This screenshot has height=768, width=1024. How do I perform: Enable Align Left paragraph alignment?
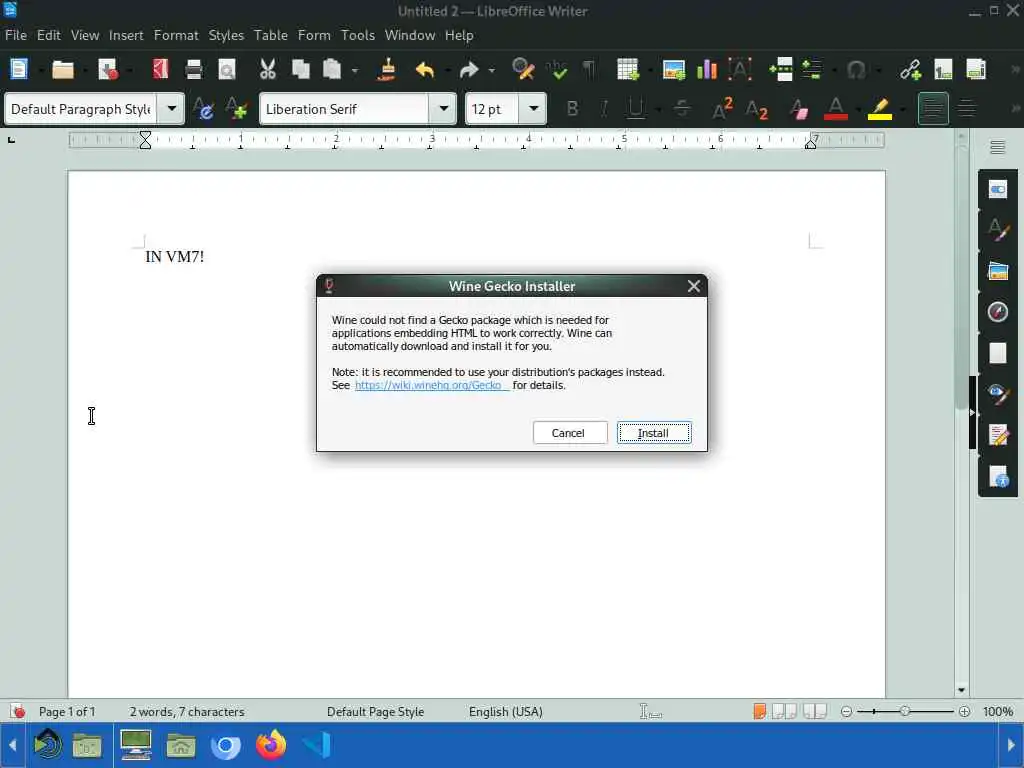click(x=933, y=108)
